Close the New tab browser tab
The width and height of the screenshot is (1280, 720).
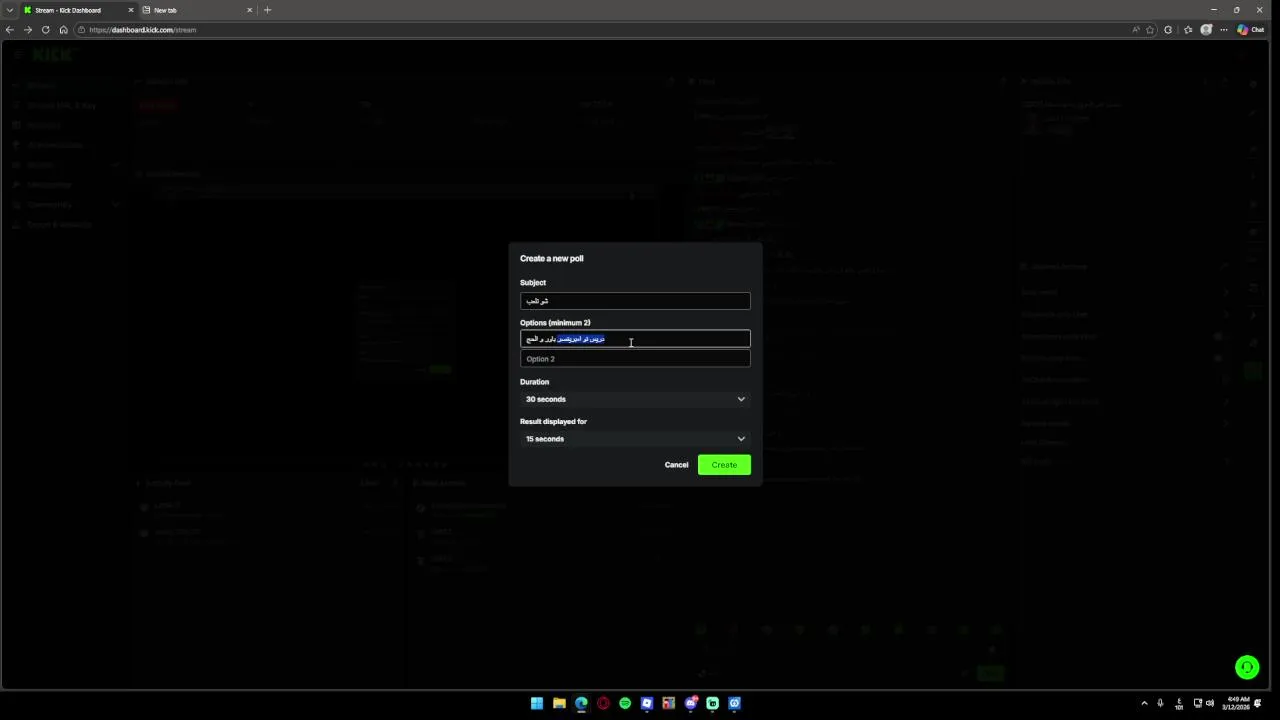tap(249, 10)
